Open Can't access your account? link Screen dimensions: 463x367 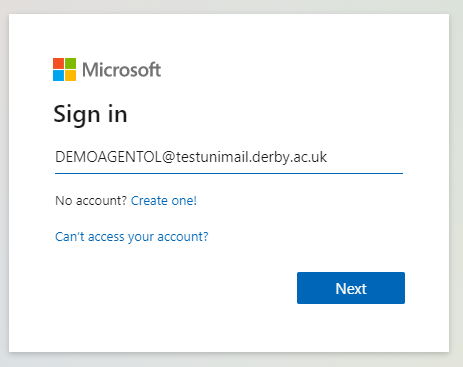pyautogui.click(x=132, y=237)
